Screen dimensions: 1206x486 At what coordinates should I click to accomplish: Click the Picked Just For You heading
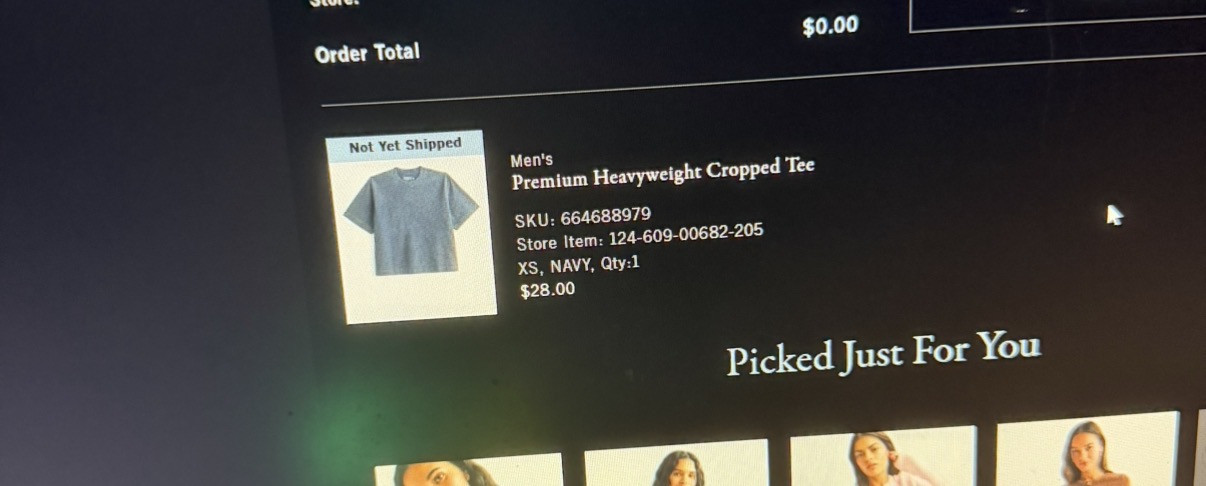(x=883, y=354)
